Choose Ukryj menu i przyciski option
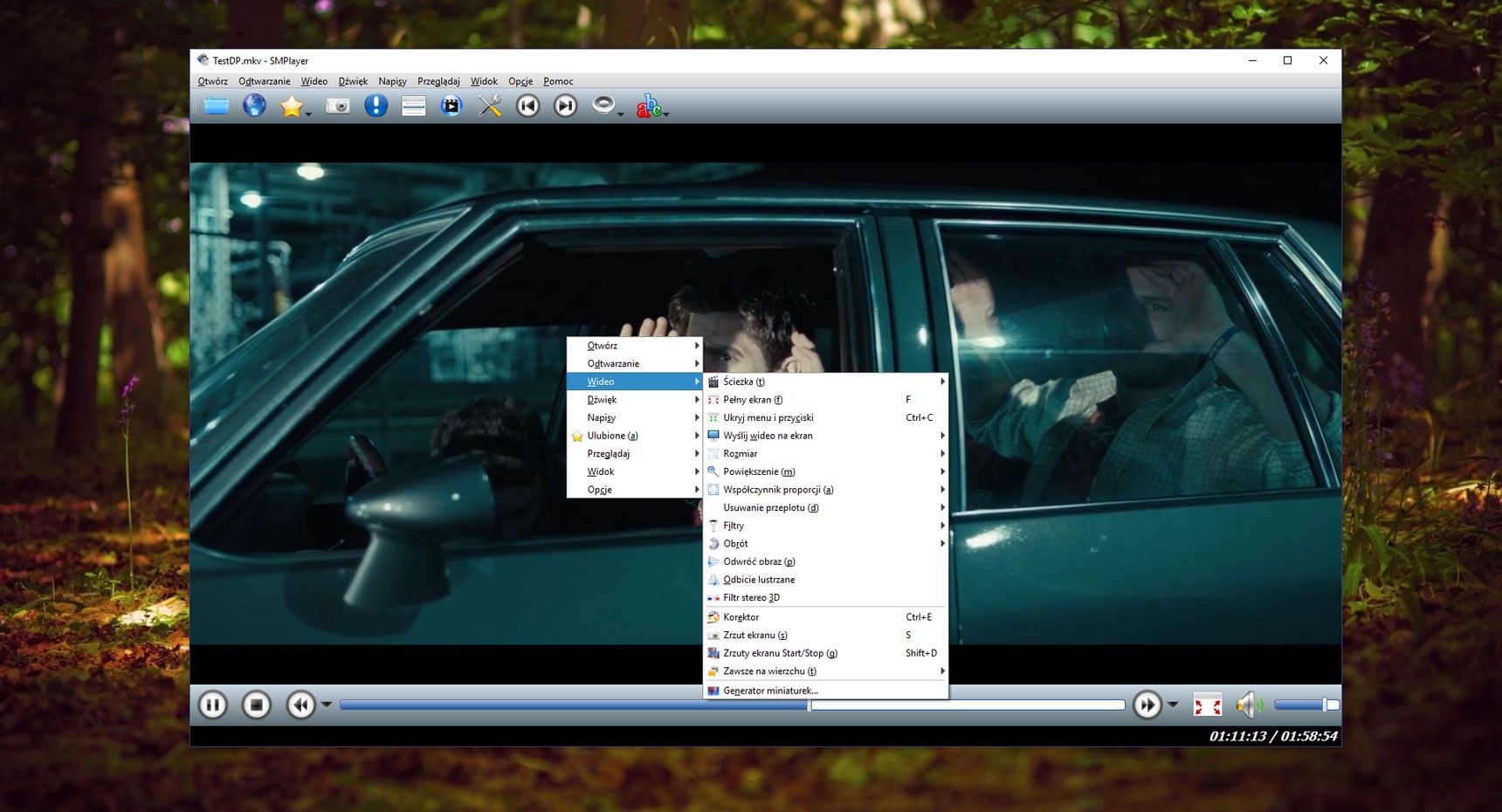1502x812 pixels. click(826, 417)
